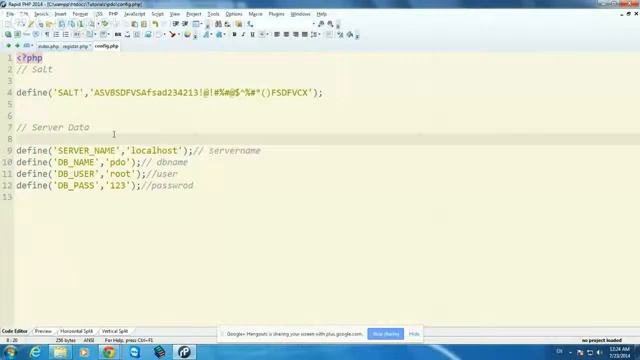
Task: Click the red check mark icon
Action: point(172,35)
